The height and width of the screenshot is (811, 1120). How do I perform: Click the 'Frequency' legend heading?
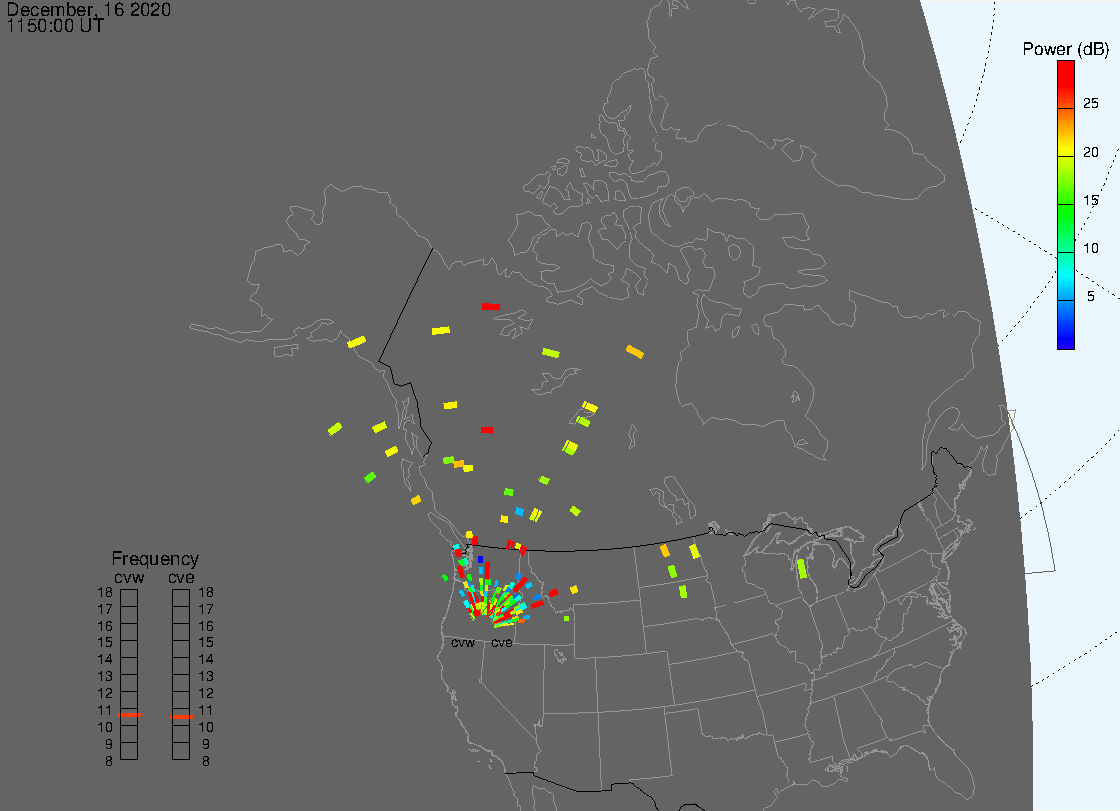tap(155, 559)
